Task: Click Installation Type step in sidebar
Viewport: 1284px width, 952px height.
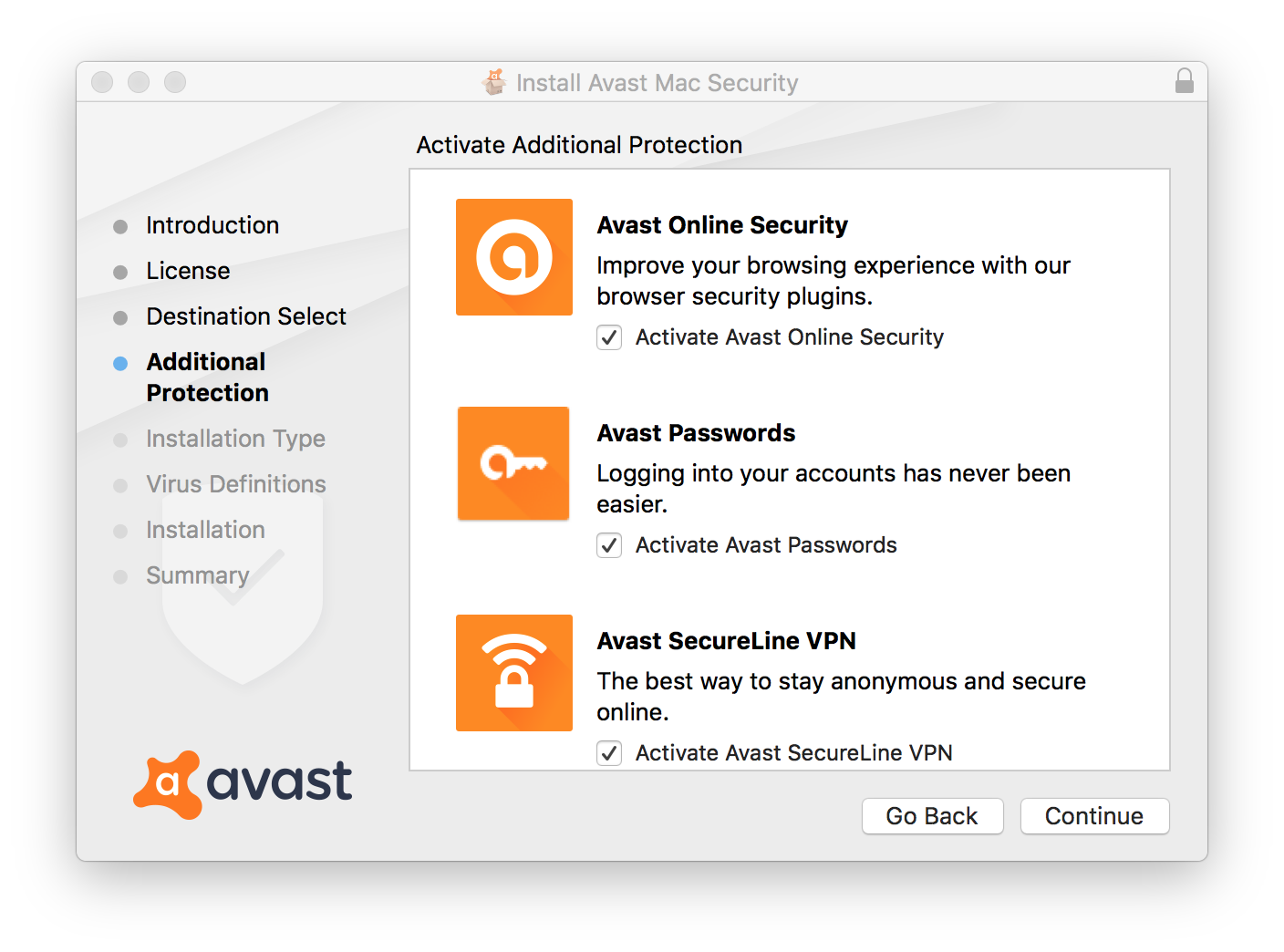Action: coord(235,439)
